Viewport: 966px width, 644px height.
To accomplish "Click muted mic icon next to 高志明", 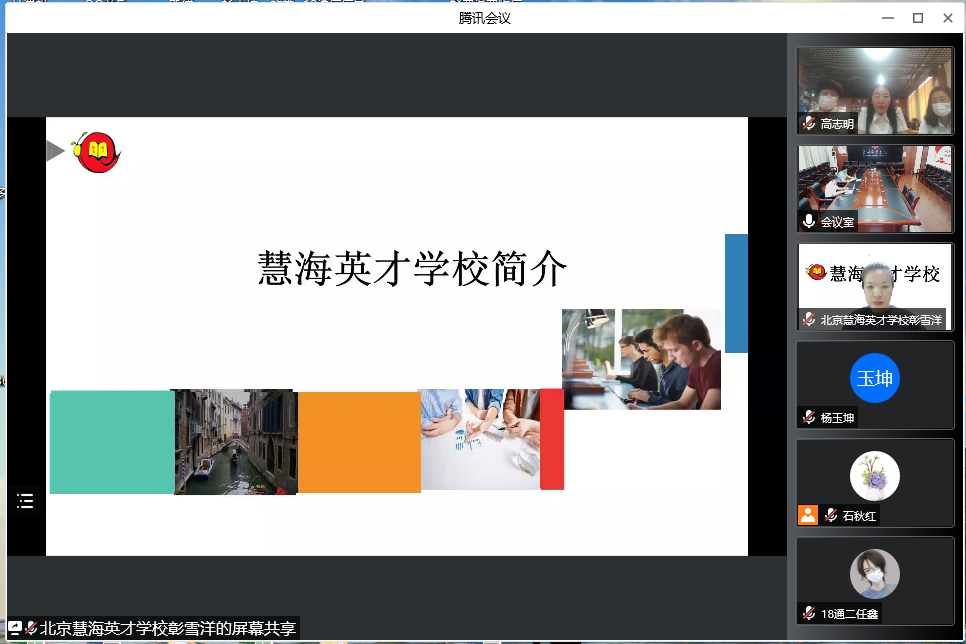I will click(x=809, y=124).
